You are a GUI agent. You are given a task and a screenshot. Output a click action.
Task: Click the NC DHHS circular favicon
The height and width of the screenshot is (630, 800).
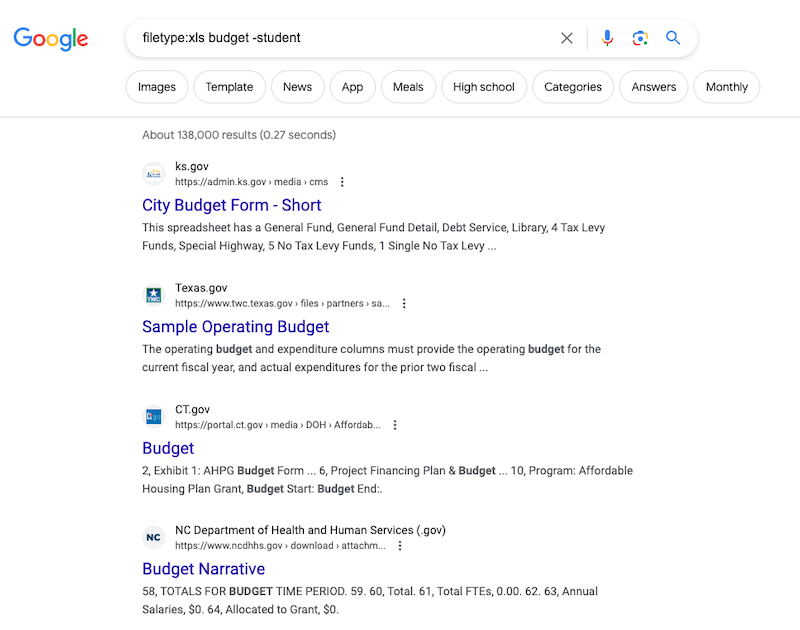[154, 537]
